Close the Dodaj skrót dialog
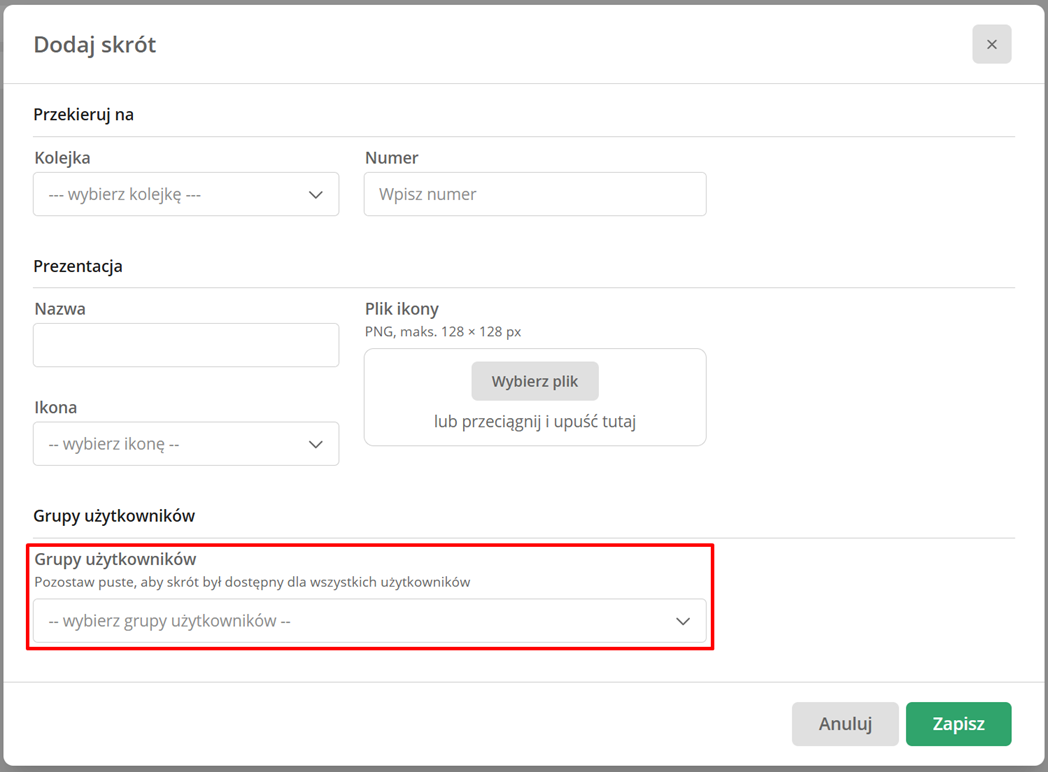Screen dimensions: 1048x772 991,44
